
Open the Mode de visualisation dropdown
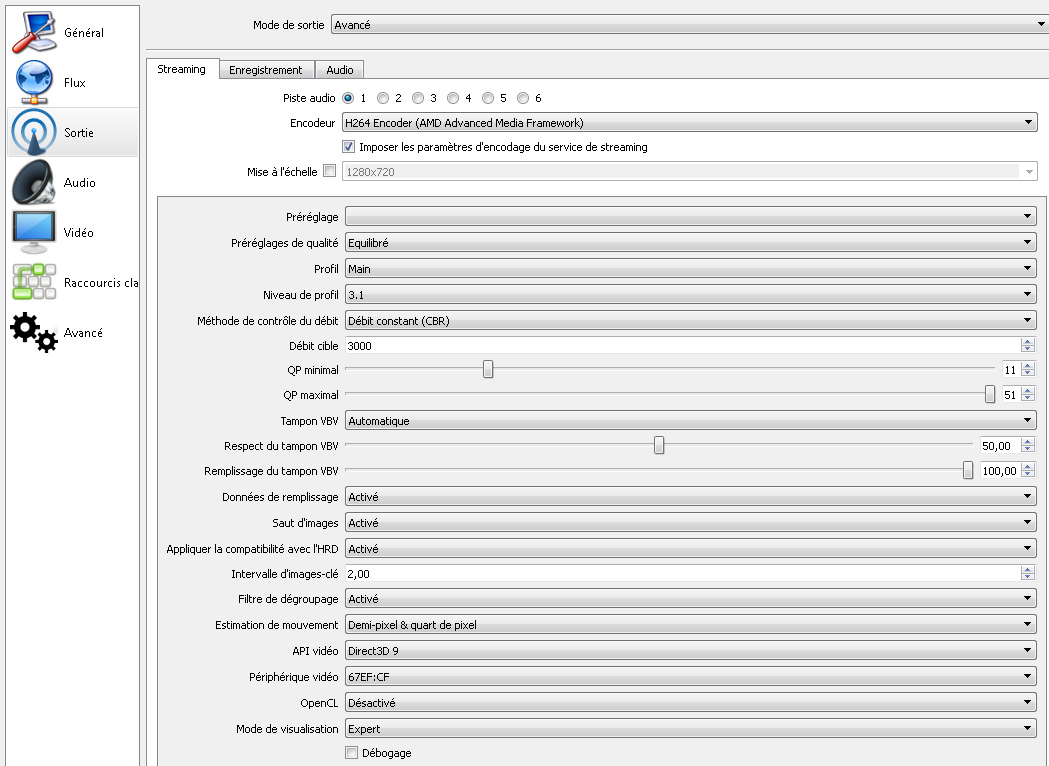pyautogui.click(x=690, y=729)
